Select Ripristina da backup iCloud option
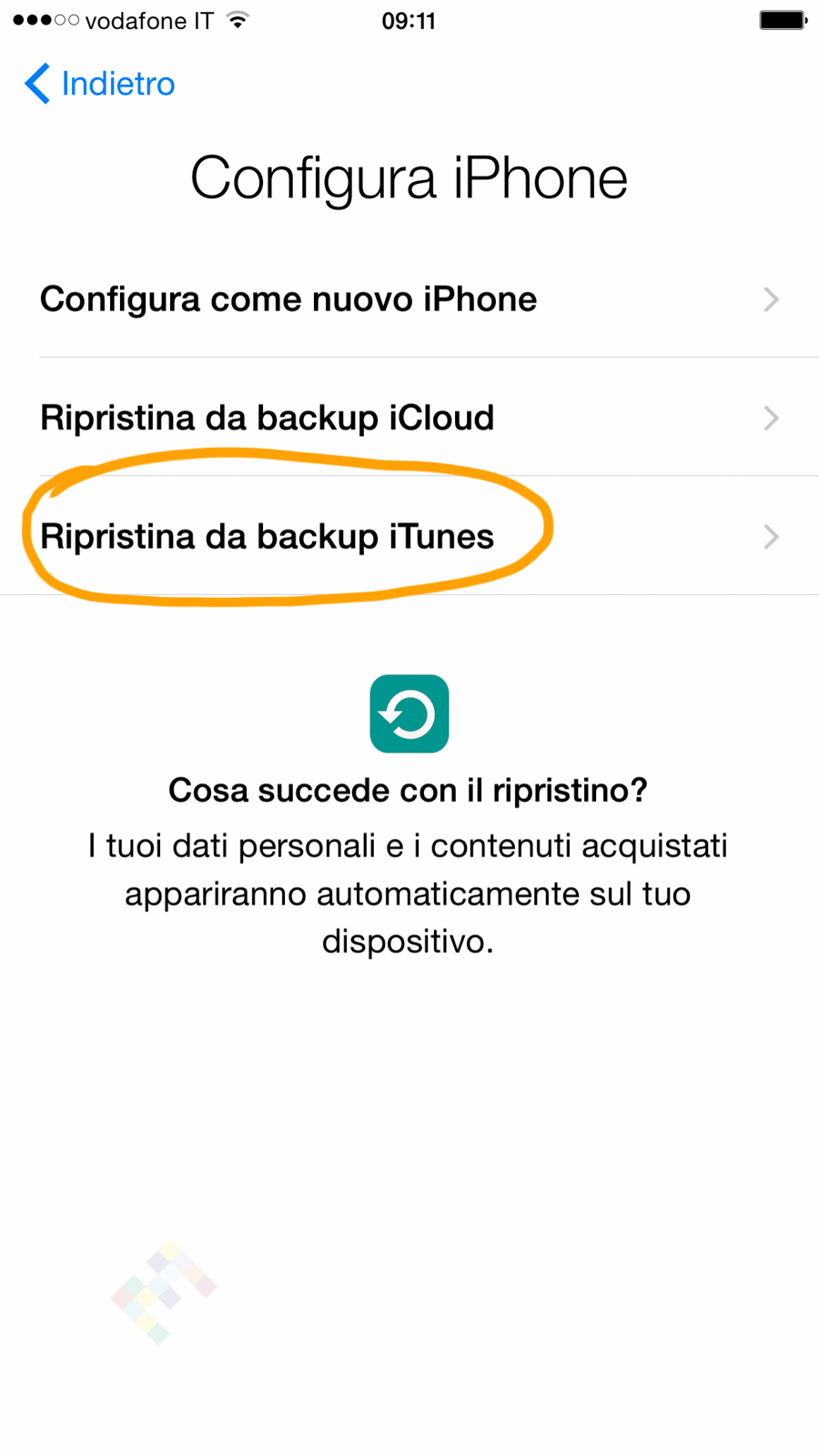819x1456 pixels. [x=267, y=418]
